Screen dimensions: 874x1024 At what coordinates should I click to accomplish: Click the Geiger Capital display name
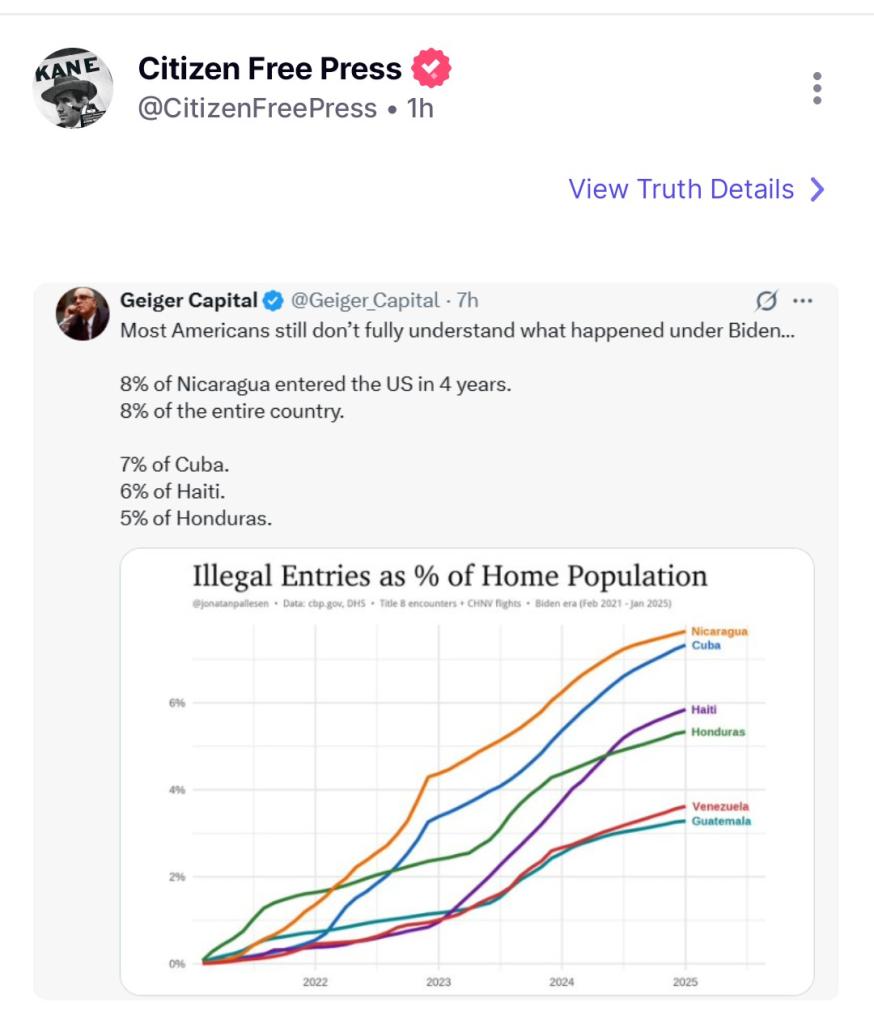(188, 300)
